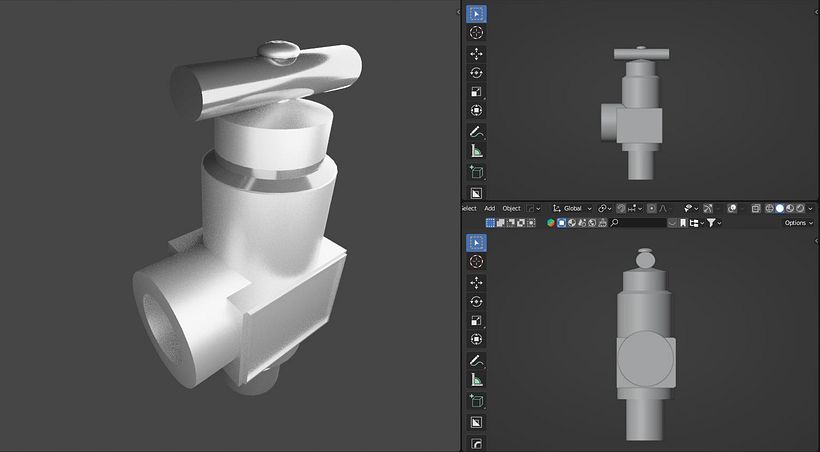Open the Add menu
Viewport: 820px width, 452px height.
489,208
